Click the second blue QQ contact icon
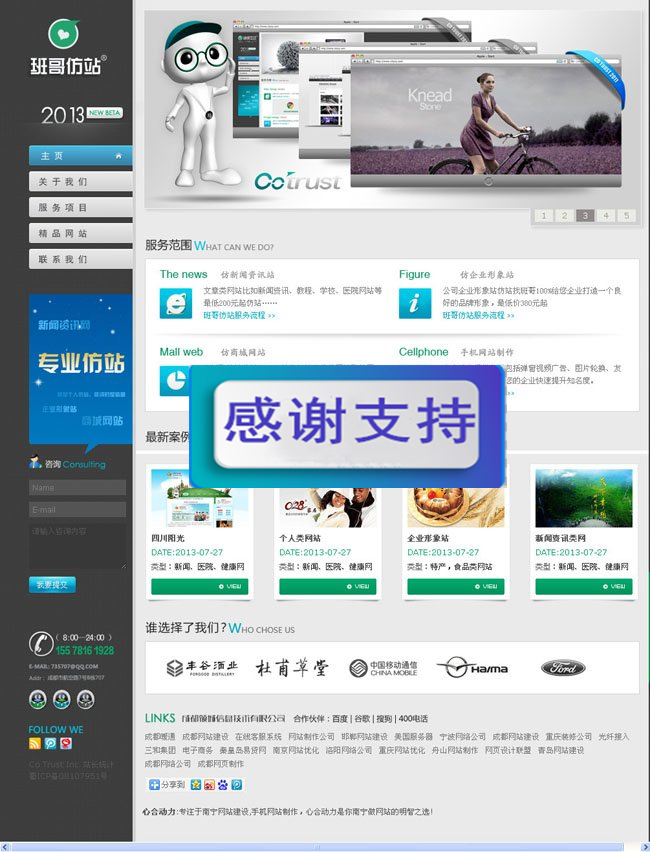 coord(61,699)
